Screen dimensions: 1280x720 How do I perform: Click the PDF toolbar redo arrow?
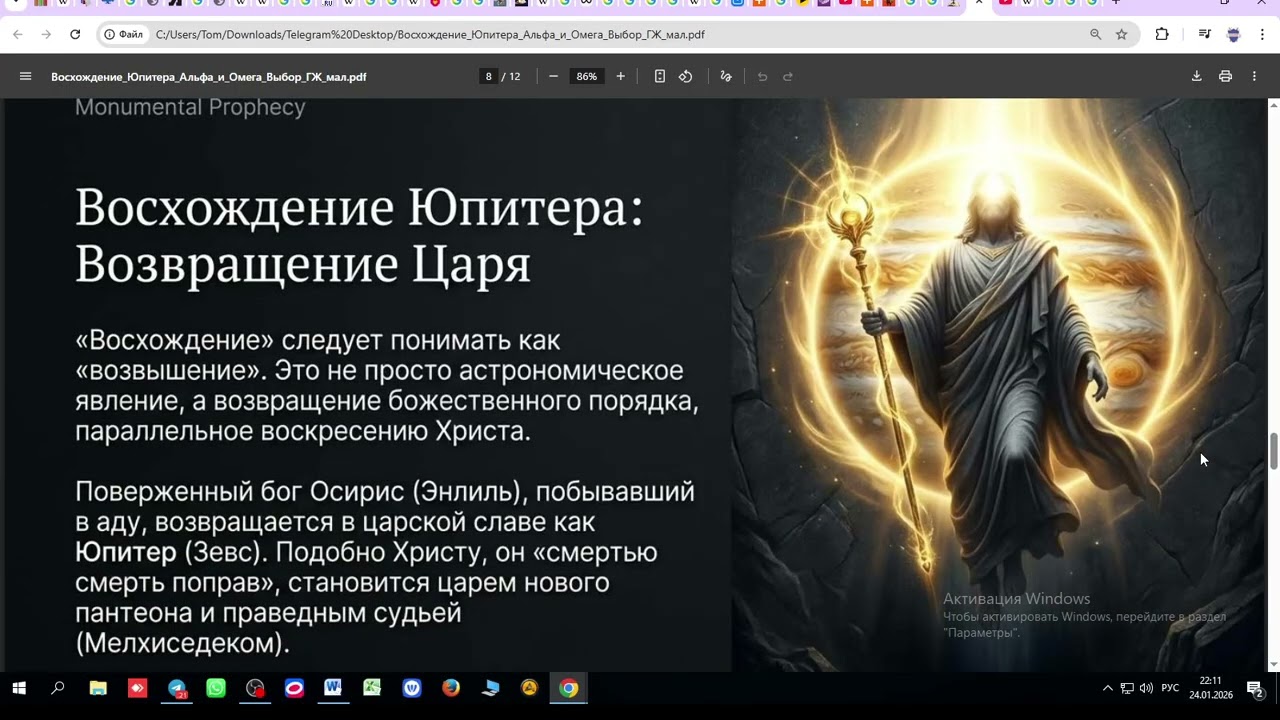pos(788,76)
